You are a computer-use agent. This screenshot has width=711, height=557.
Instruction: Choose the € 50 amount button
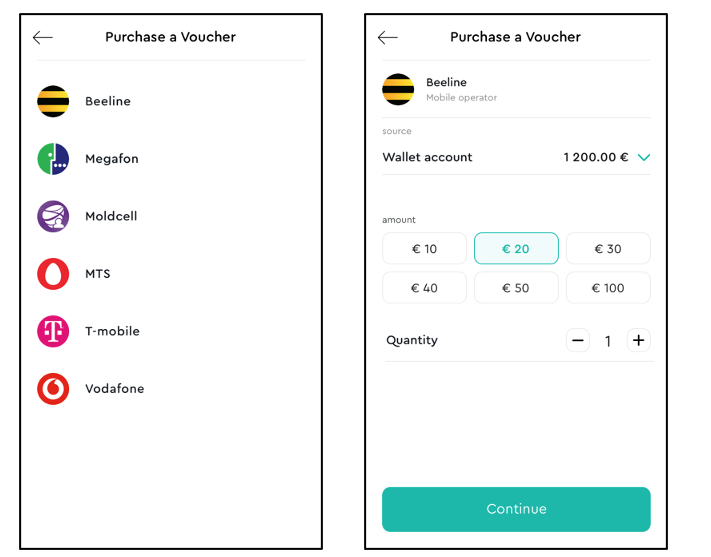click(x=516, y=288)
